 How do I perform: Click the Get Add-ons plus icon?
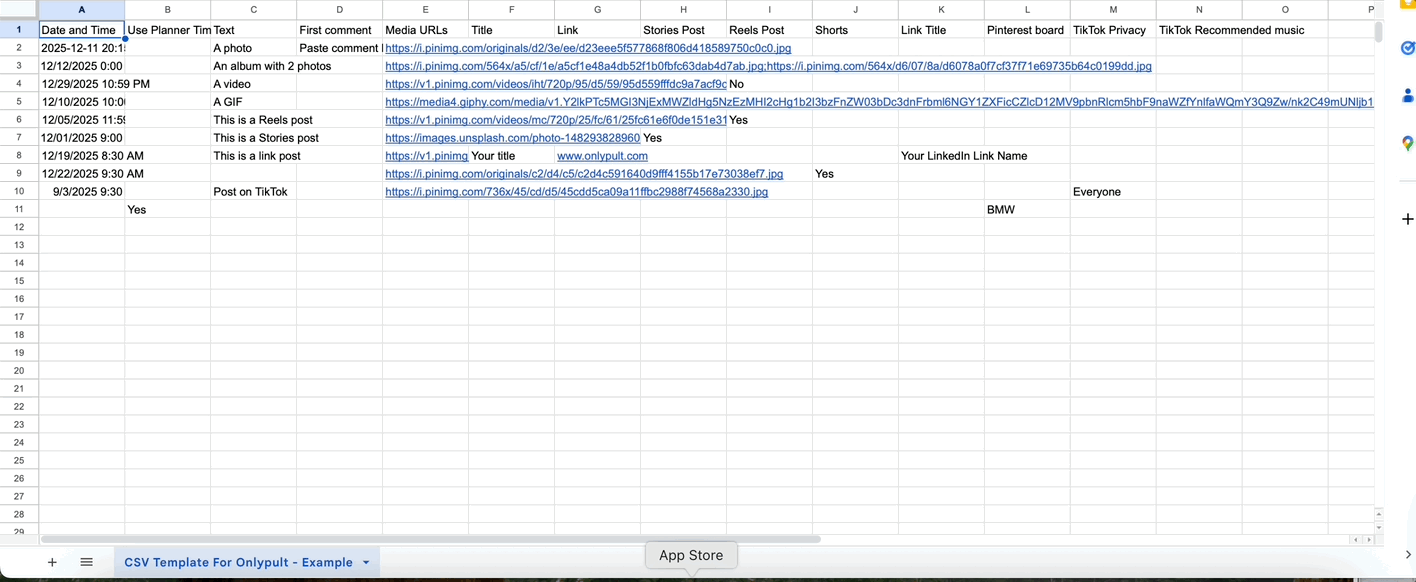click(x=1408, y=219)
